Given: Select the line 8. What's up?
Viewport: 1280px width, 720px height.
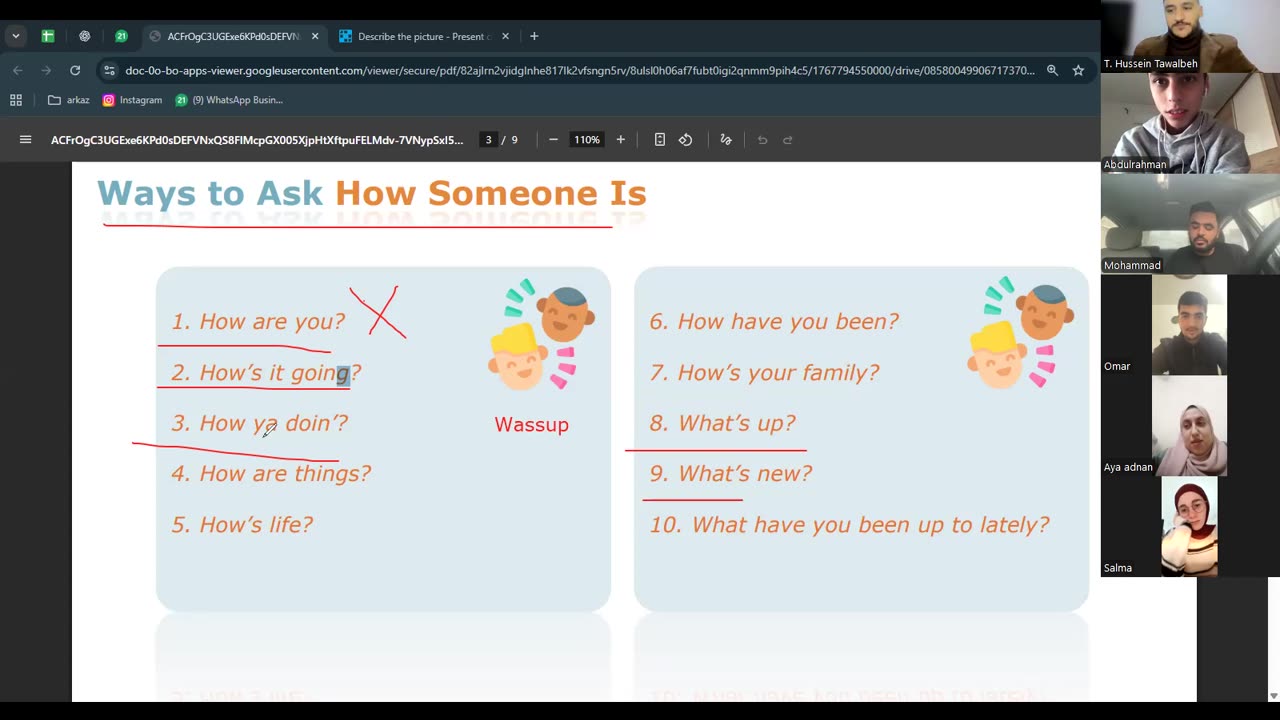Looking at the screenshot, I should [722, 423].
